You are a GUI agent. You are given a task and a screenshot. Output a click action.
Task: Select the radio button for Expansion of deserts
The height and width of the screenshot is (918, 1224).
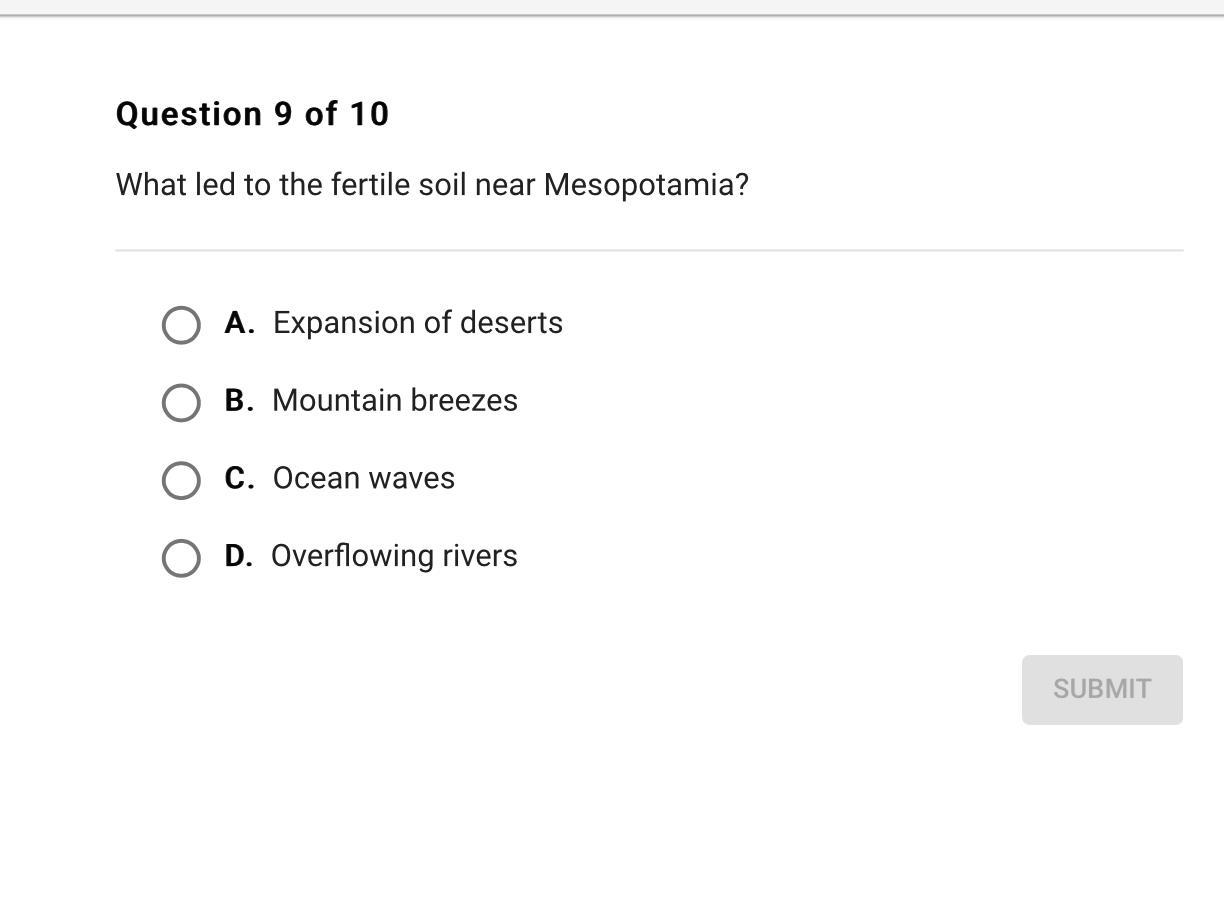tap(181, 325)
